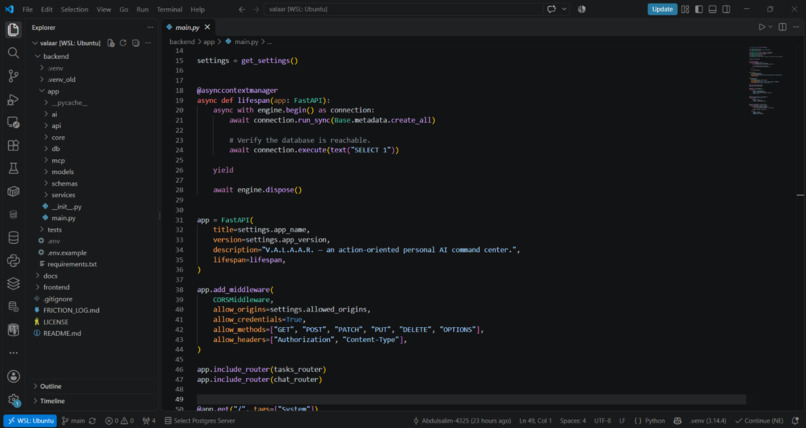Viewport: 806px width, 428px height.
Task: Expand the Outline section
Action: pyautogui.click(x=50, y=386)
